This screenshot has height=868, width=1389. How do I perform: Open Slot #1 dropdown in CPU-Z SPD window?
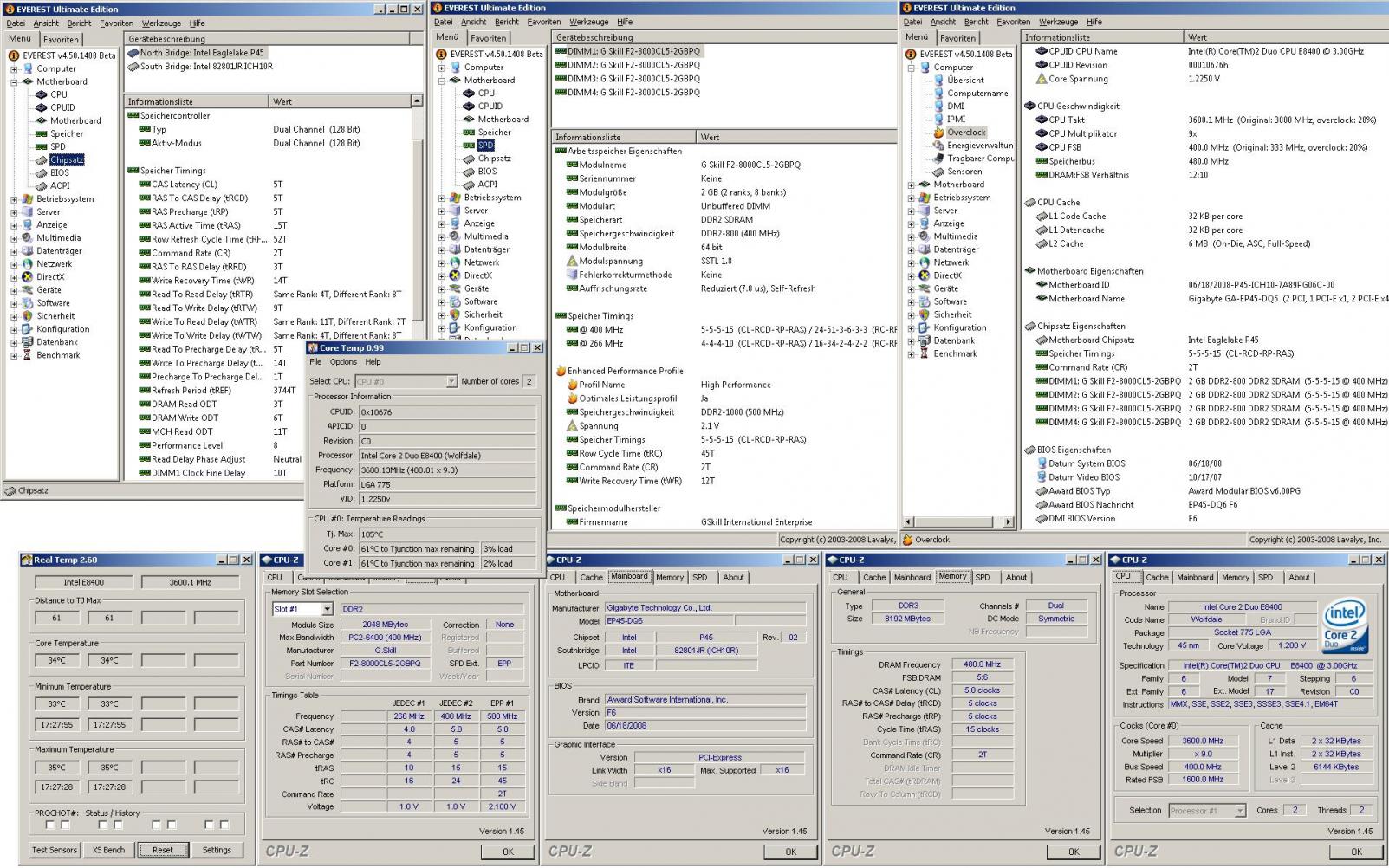point(327,609)
